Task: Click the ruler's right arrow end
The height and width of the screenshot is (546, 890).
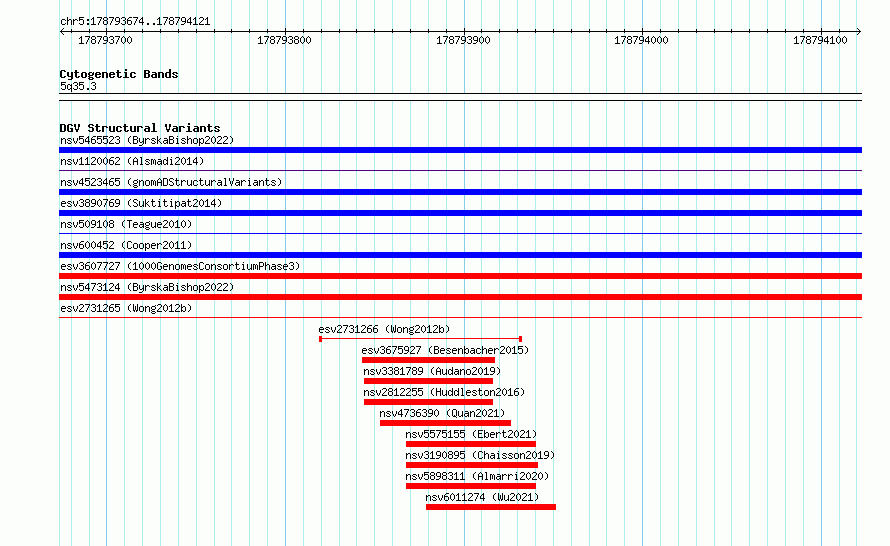Action: click(x=859, y=32)
